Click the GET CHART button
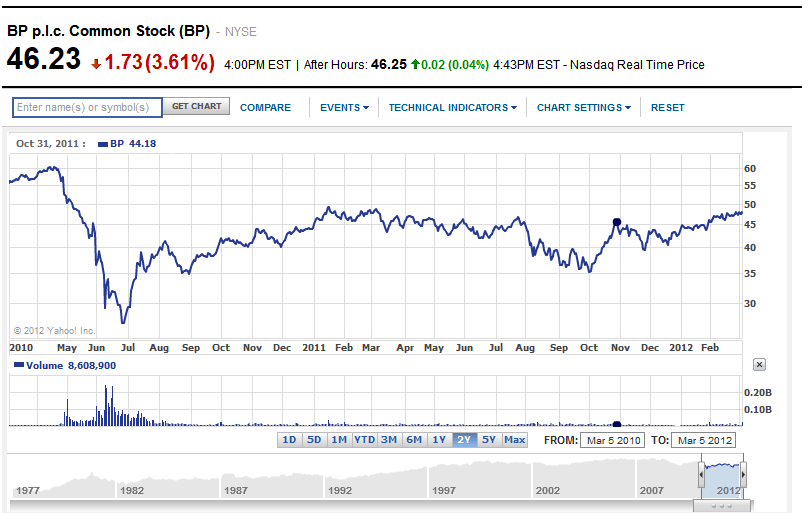 tap(196, 106)
